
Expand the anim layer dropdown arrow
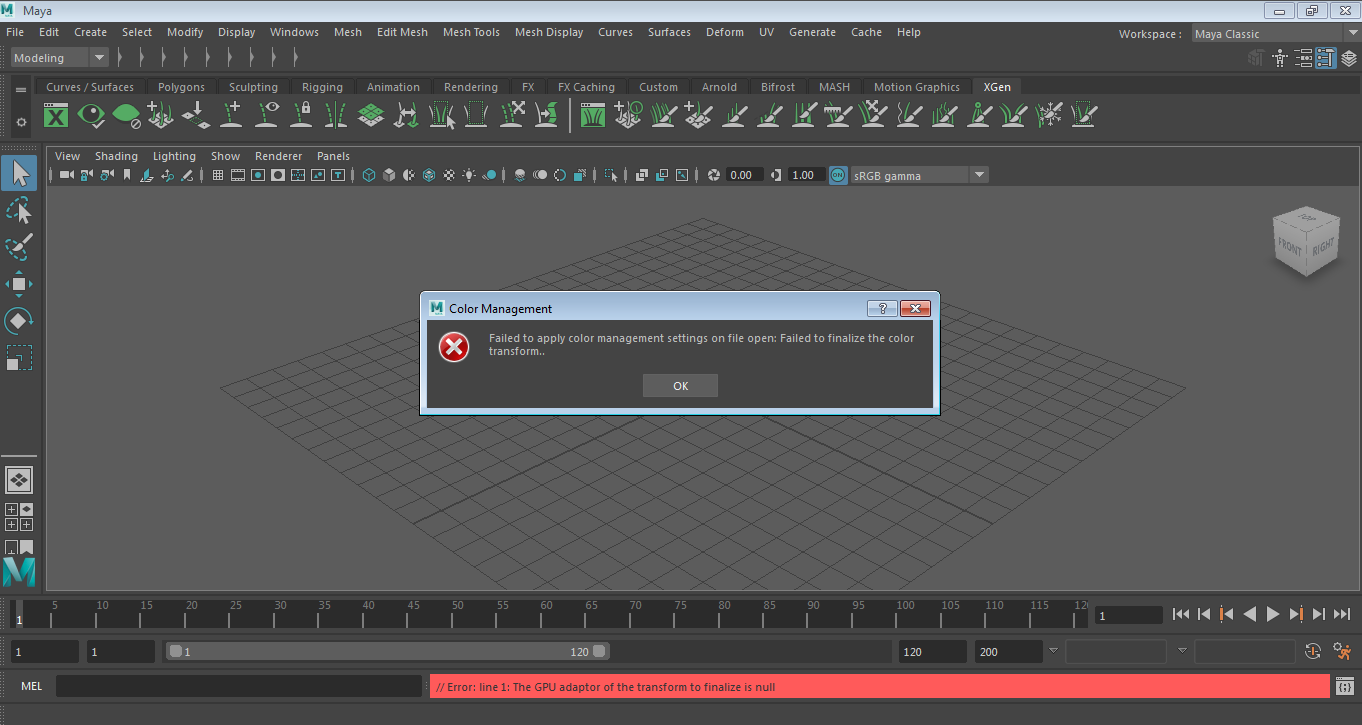click(x=1182, y=651)
